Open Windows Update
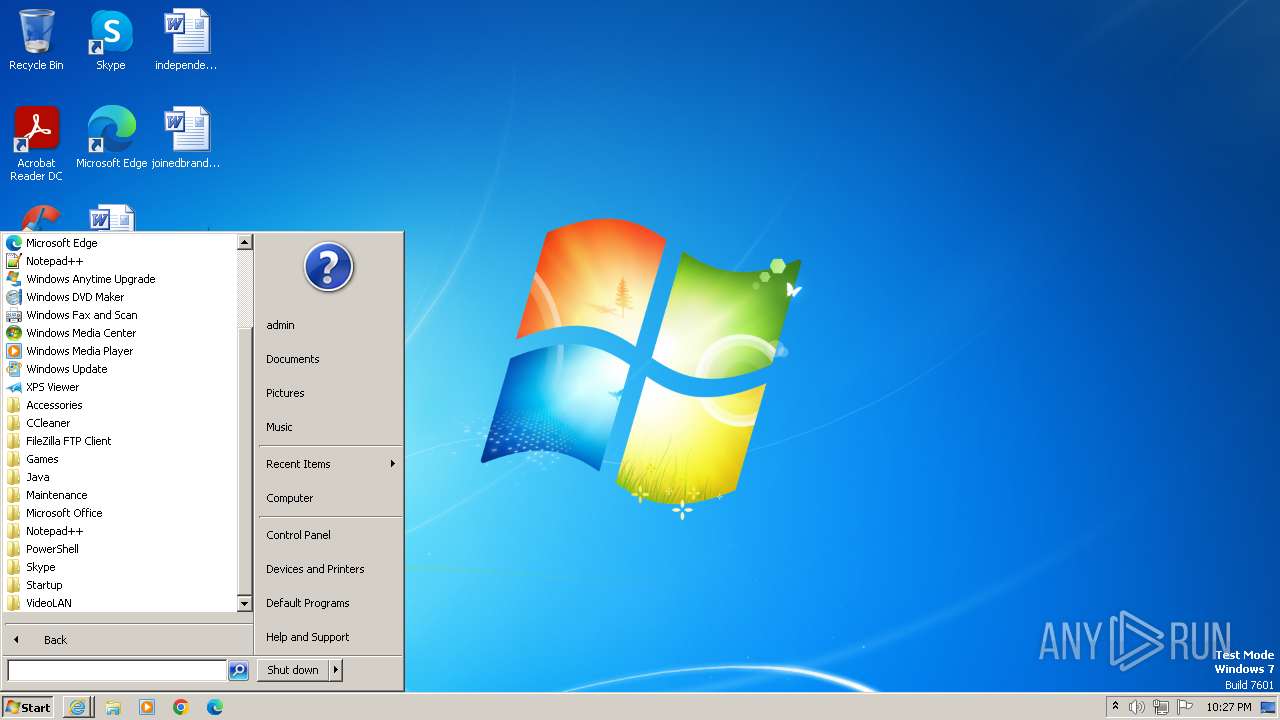 coord(120,369)
